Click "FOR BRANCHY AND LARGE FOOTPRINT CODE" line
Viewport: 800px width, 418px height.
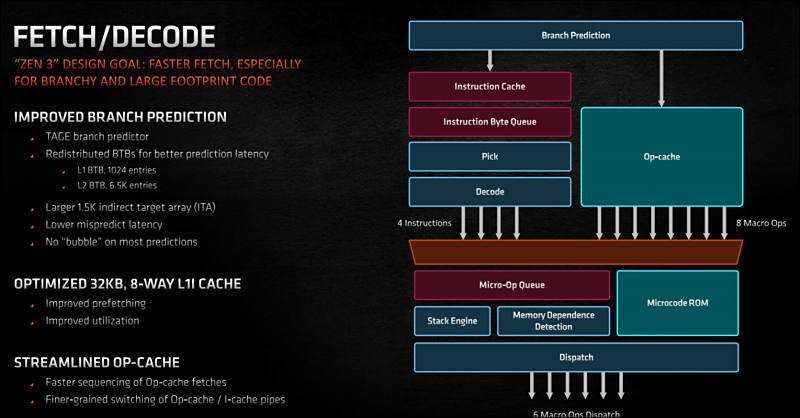tap(143, 81)
